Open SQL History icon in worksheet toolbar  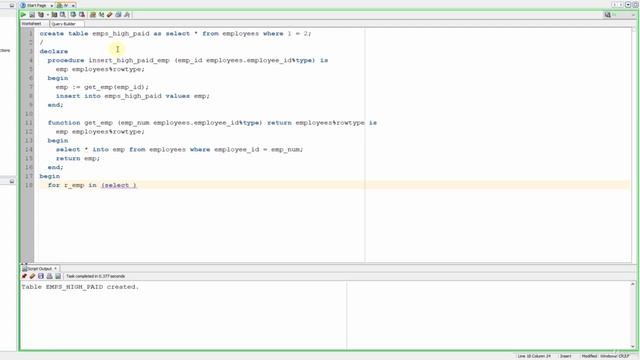tap(118, 15)
